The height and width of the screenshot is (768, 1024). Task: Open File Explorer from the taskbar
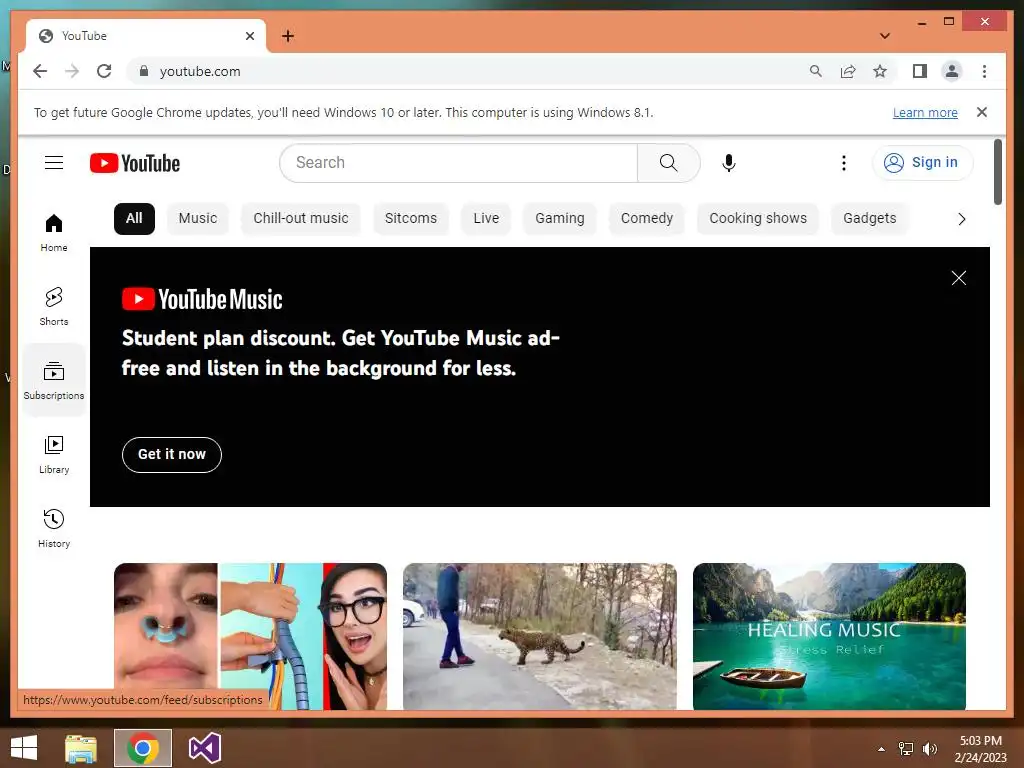(x=81, y=748)
